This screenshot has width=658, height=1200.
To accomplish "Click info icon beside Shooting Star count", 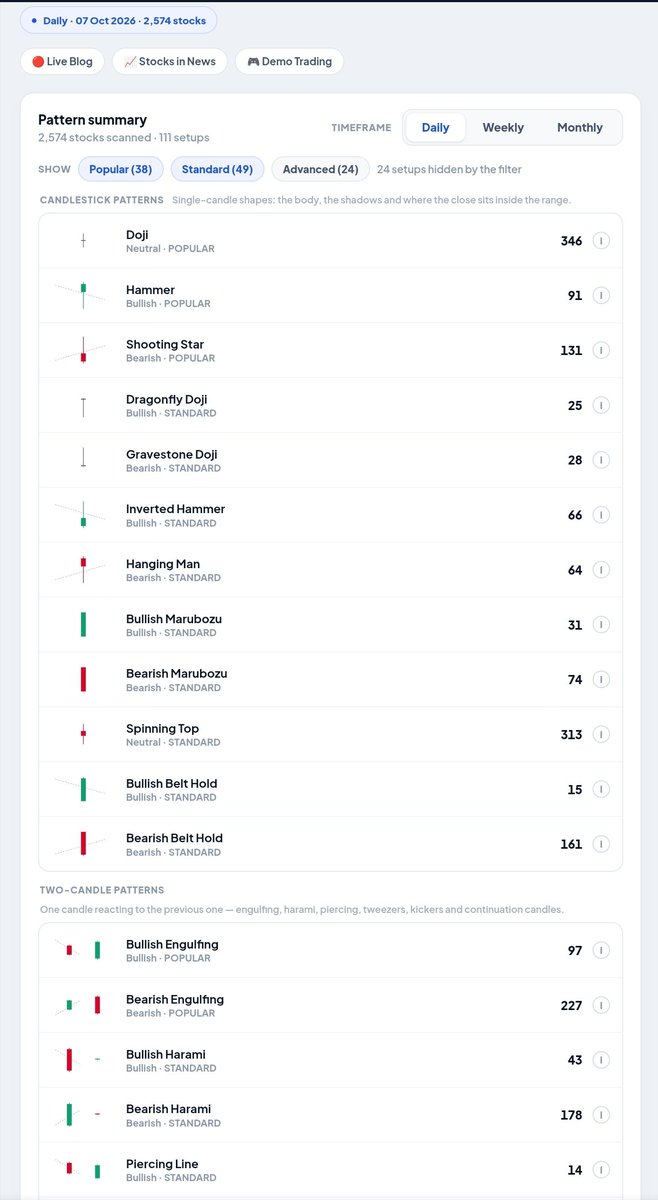I will tap(601, 351).
